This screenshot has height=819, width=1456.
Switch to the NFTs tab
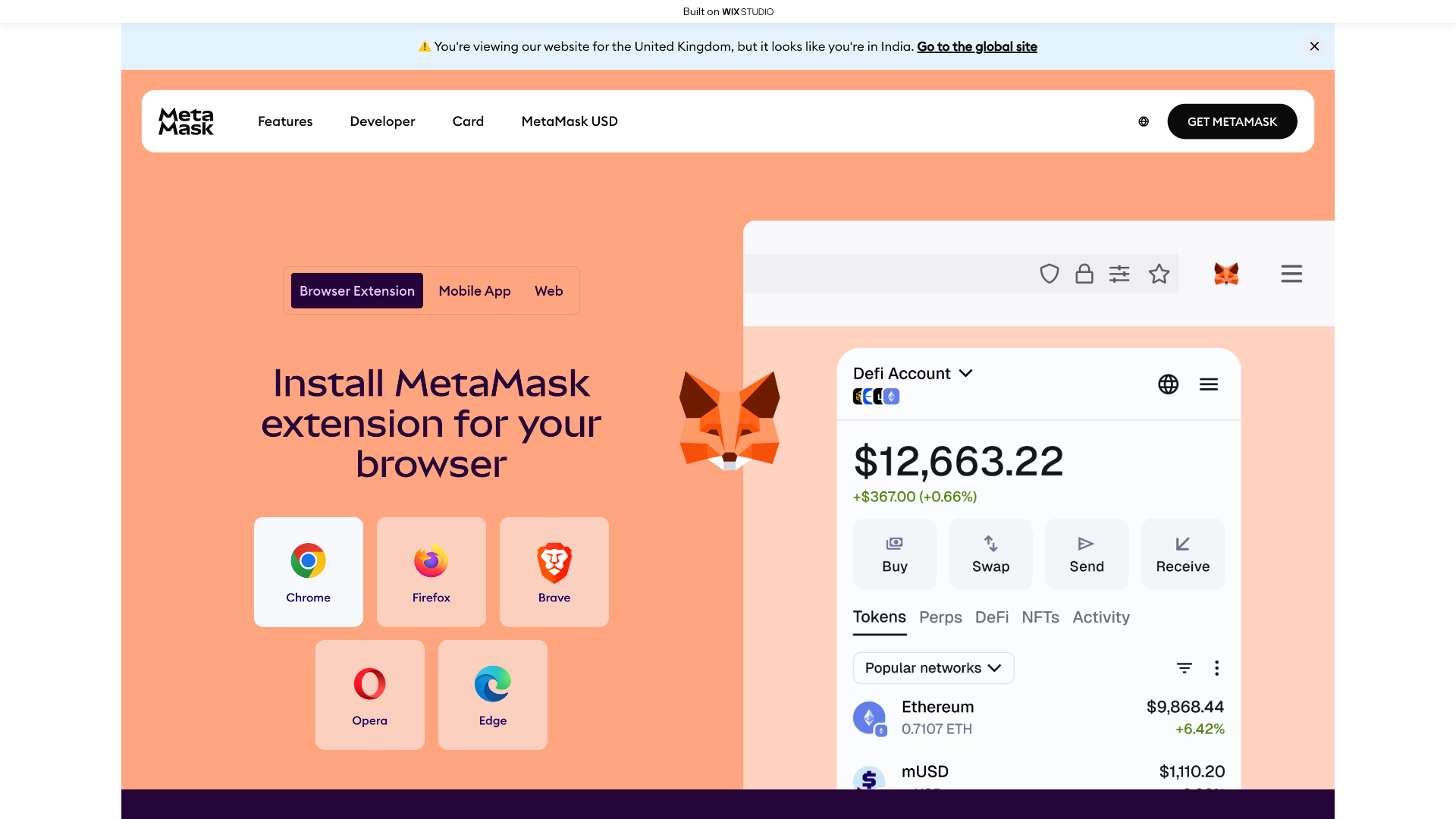[x=1040, y=617]
